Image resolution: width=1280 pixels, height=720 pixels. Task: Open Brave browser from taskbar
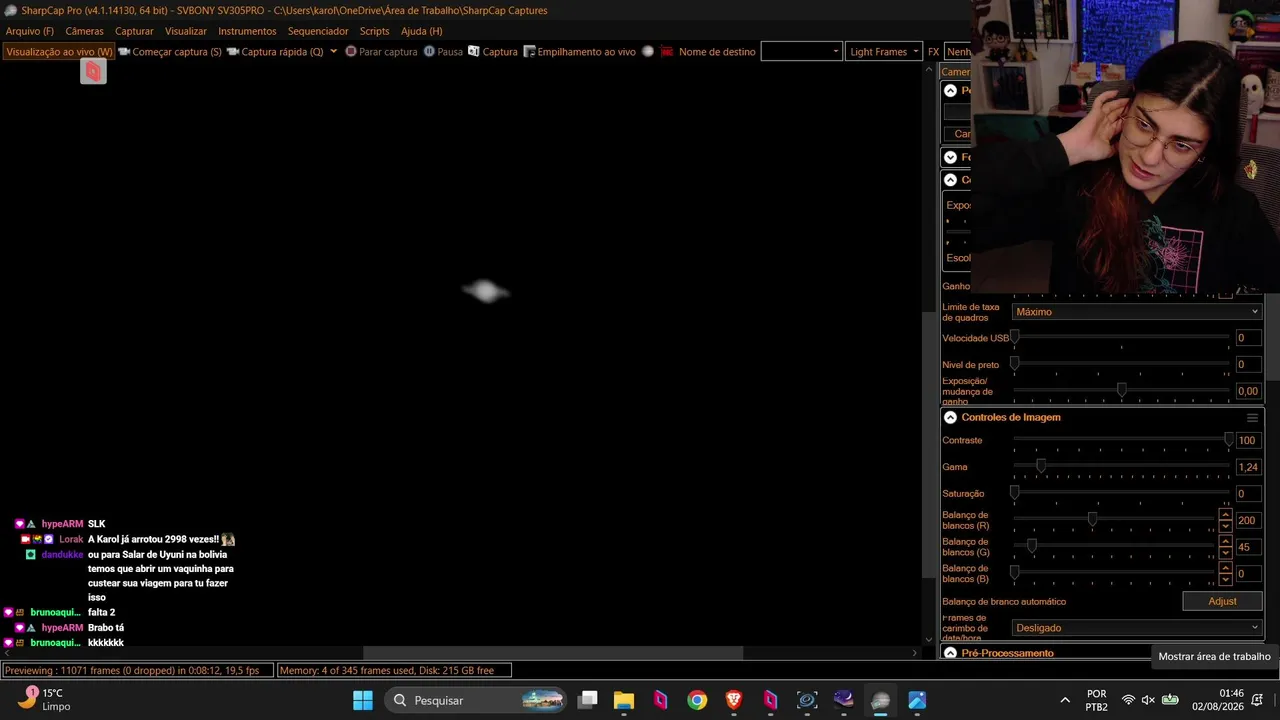[x=734, y=700]
